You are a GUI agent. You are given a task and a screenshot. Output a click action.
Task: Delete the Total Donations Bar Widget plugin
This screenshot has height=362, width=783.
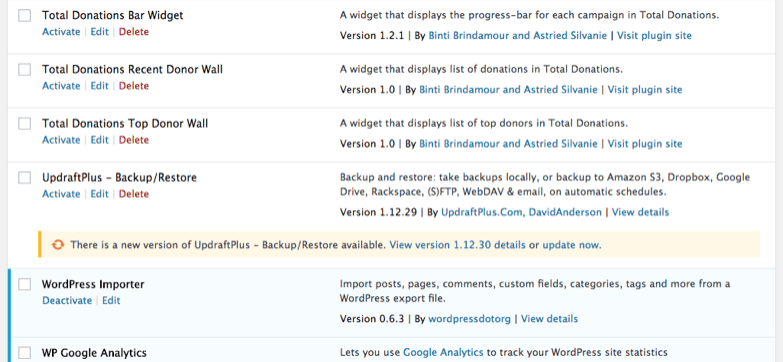(x=134, y=31)
